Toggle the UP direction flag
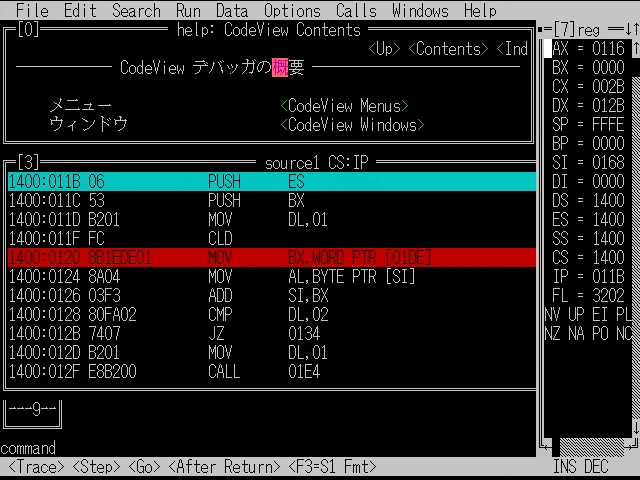The width and height of the screenshot is (640, 480). pos(576,314)
